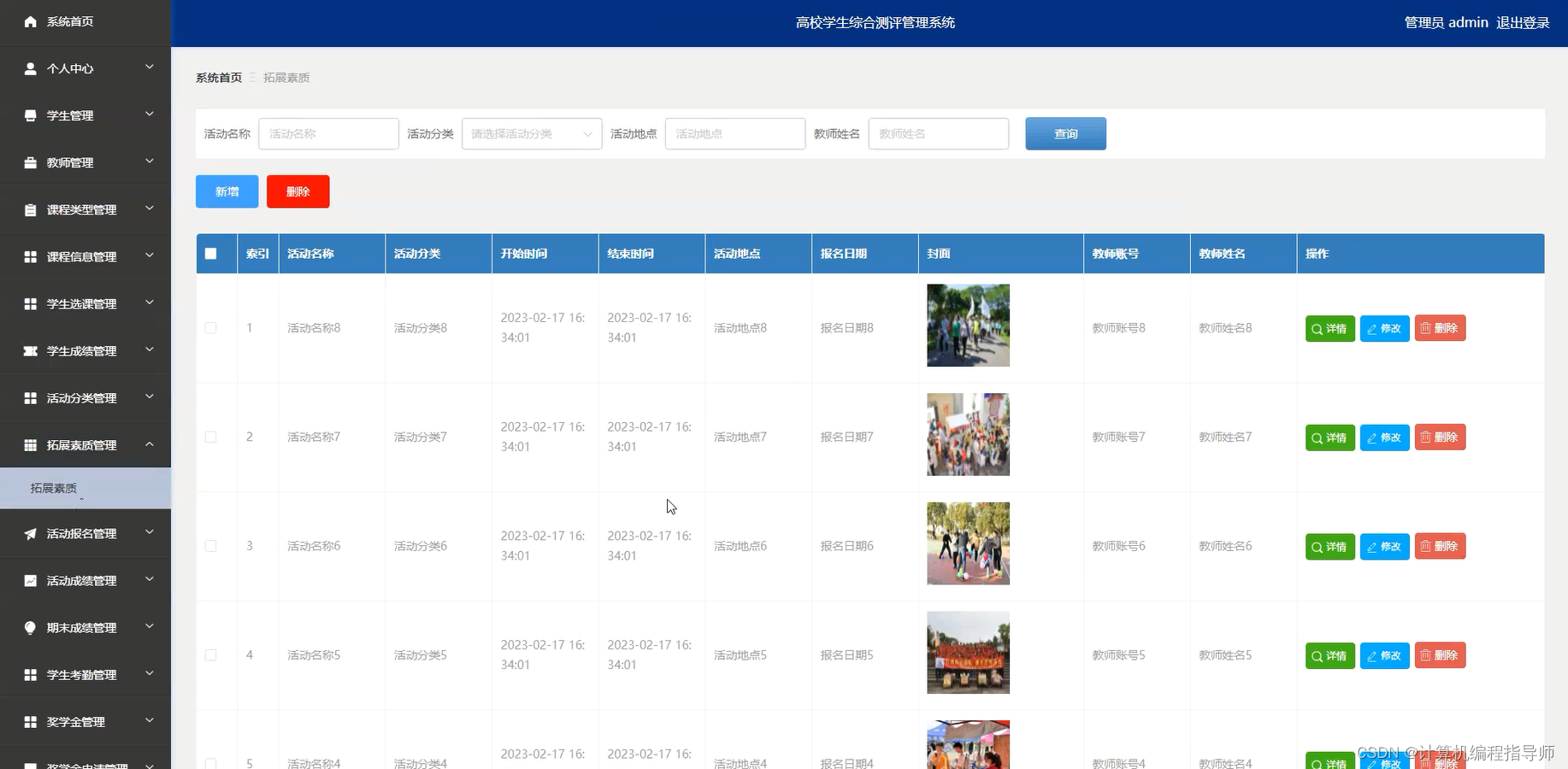
Task: Open the 活动分类 dropdown selector
Action: (x=532, y=133)
